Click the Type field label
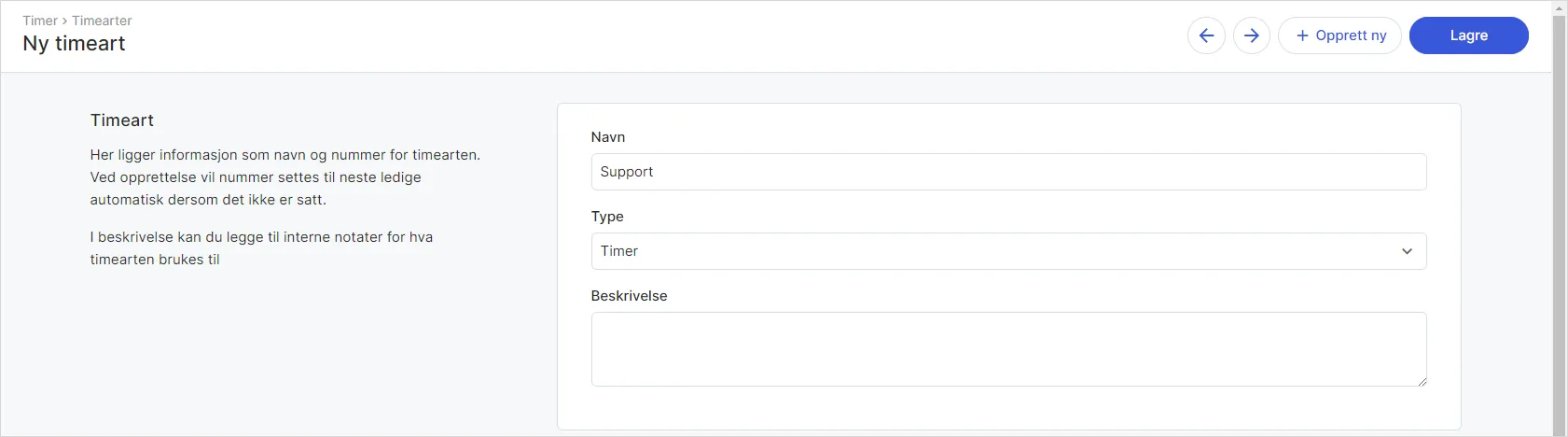This screenshot has width=1568, height=437. (x=607, y=217)
